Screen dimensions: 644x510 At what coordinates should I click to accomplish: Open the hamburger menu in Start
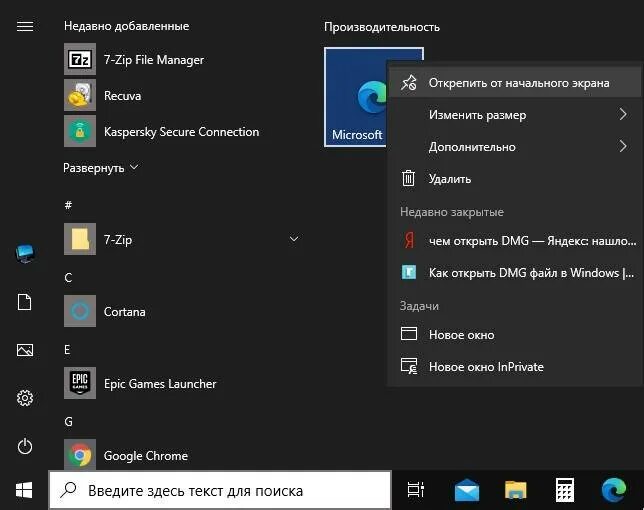click(x=25, y=26)
